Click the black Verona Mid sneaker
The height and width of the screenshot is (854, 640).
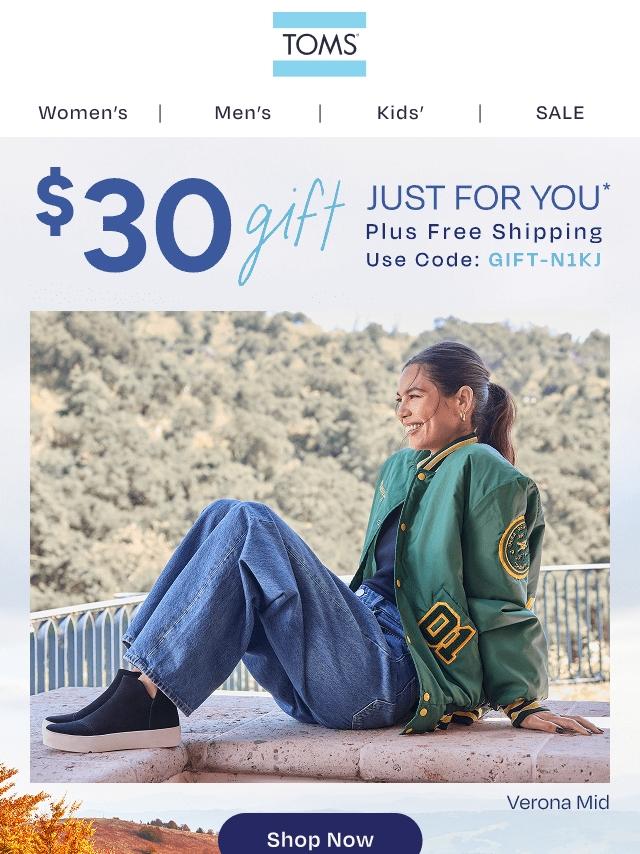click(112, 711)
